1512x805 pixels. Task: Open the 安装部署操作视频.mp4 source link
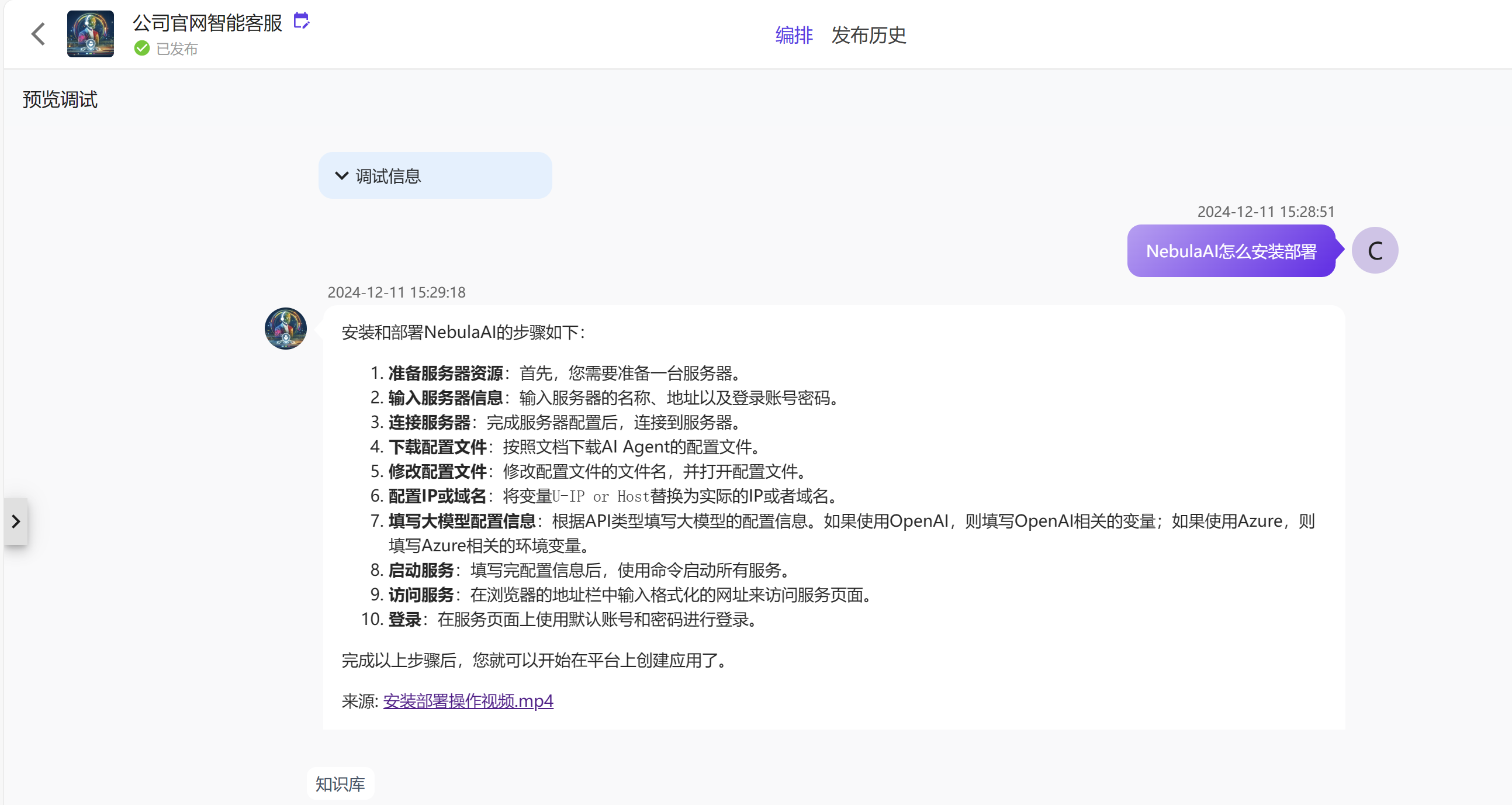coord(468,701)
